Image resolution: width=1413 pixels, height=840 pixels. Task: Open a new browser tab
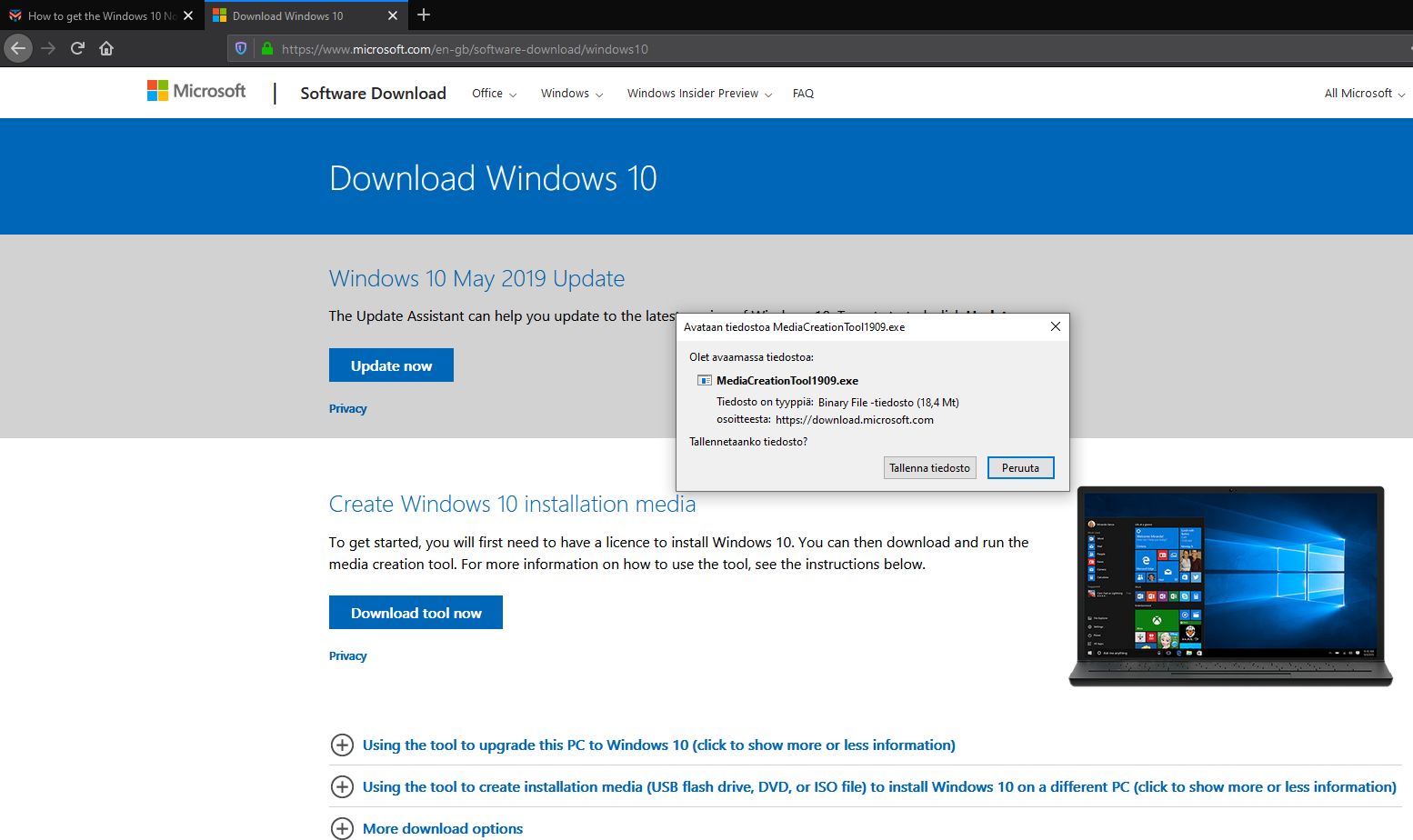click(x=424, y=15)
